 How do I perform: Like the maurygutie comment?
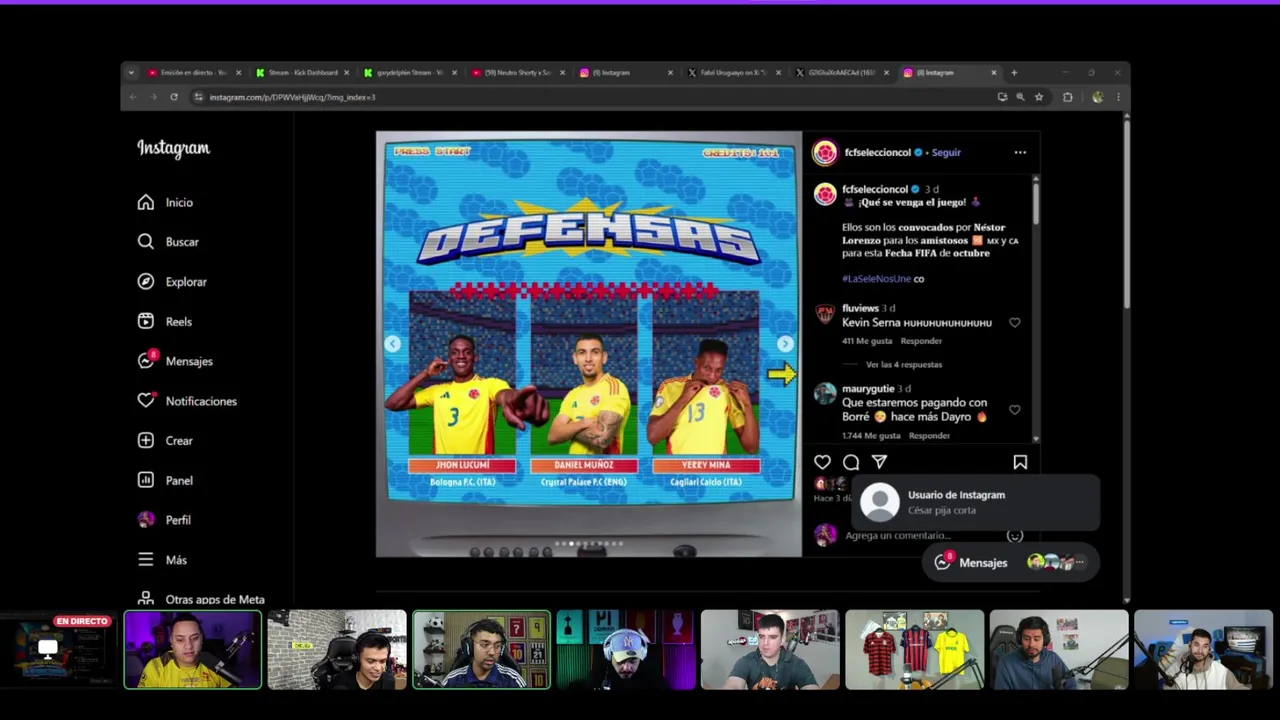(1015, 410)
